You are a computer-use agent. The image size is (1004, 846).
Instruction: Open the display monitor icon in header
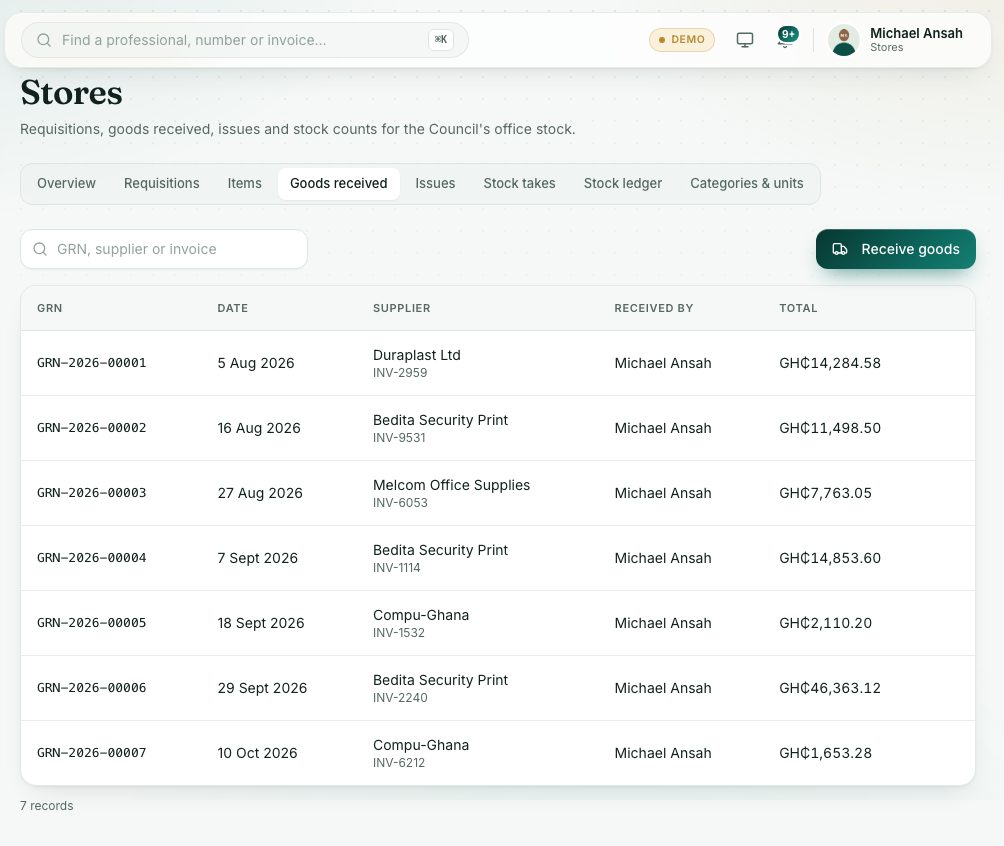(x=745, y=40)
